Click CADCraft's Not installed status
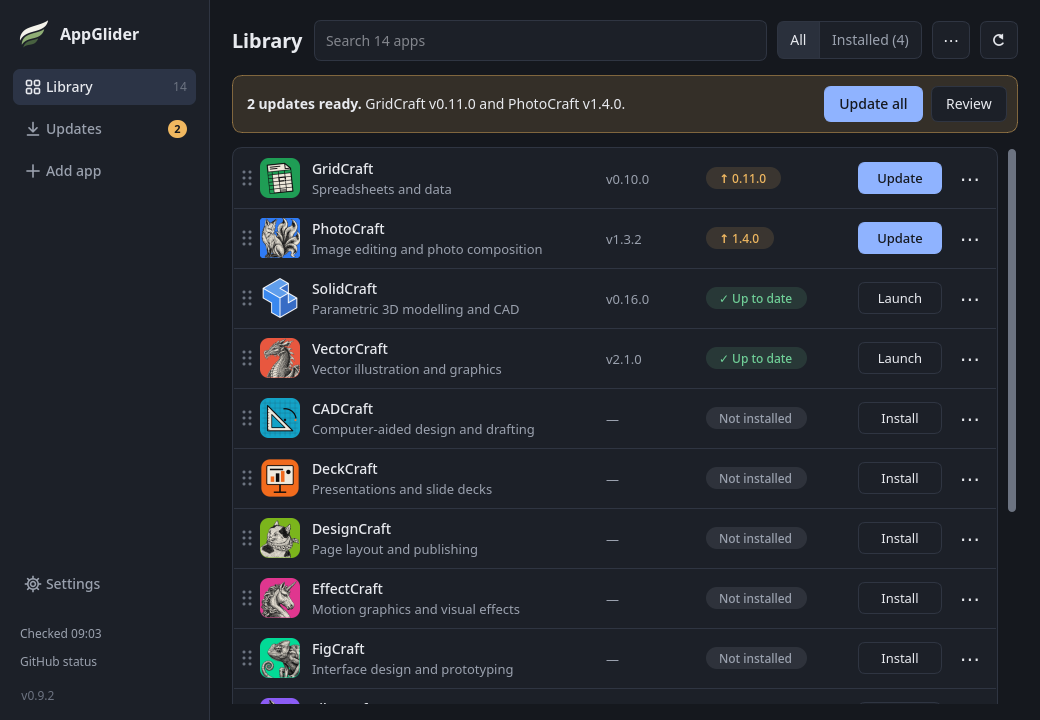Viewport: 1040px width, 720px height. pos(756,418)
